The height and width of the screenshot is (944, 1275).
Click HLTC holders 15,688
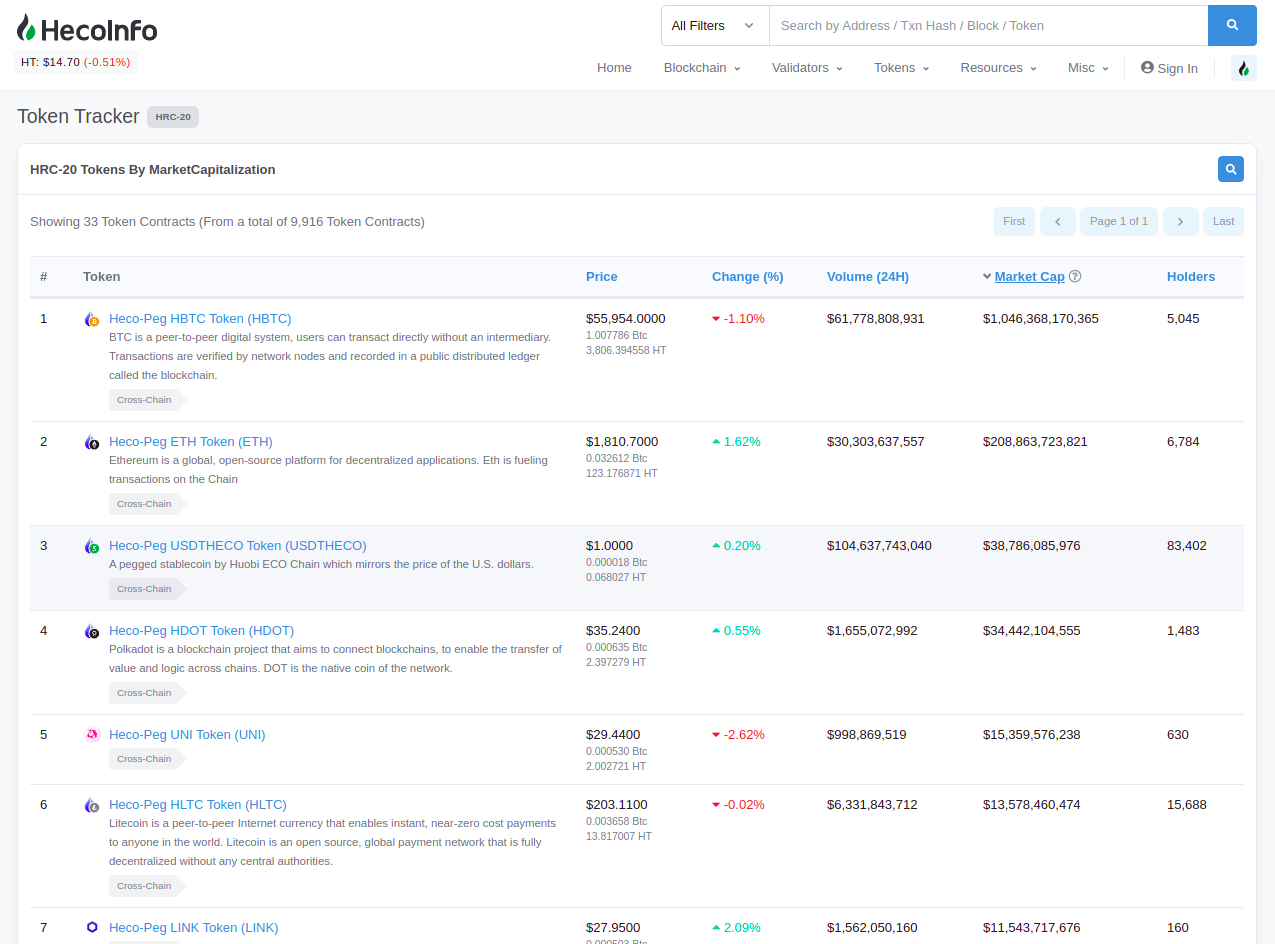[1187, 805]
